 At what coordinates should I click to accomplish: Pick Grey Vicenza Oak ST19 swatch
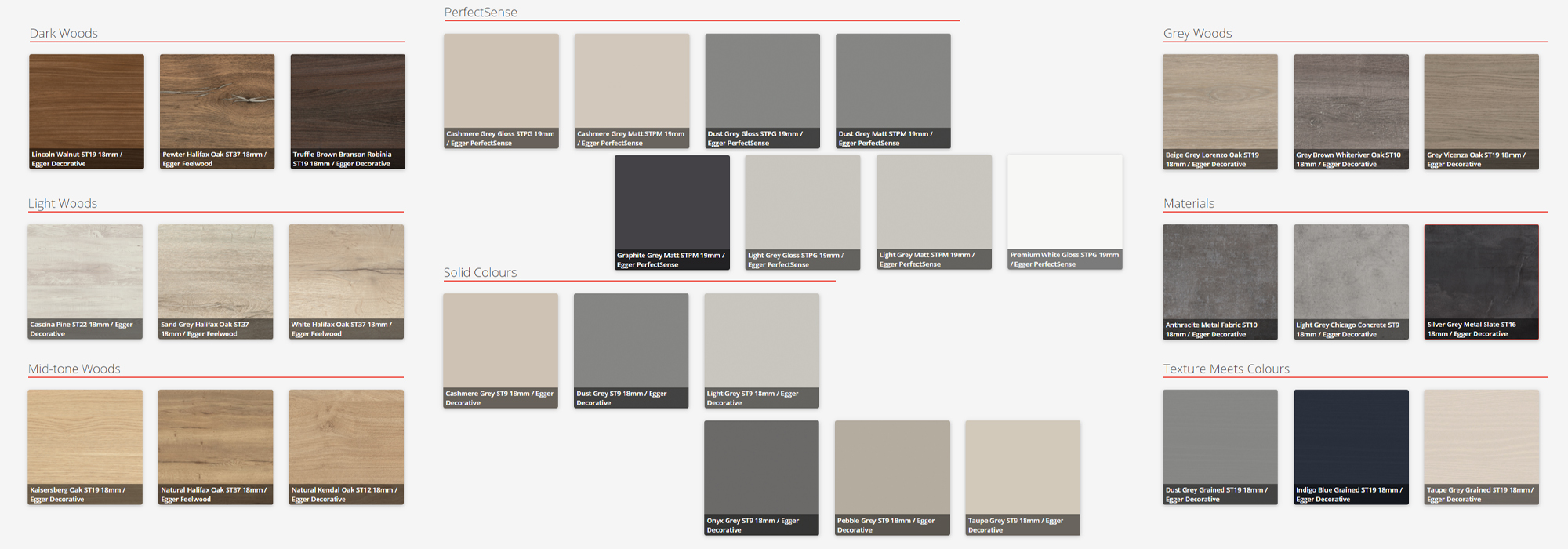click(1482, 111)
